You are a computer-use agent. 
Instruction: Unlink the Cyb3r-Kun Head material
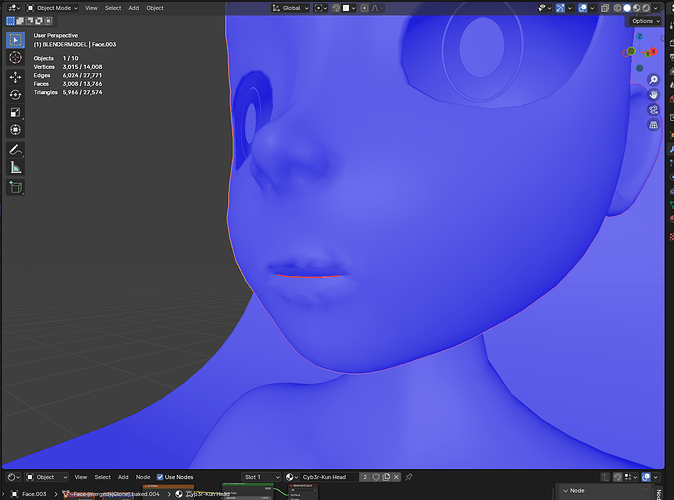(396, 477)
